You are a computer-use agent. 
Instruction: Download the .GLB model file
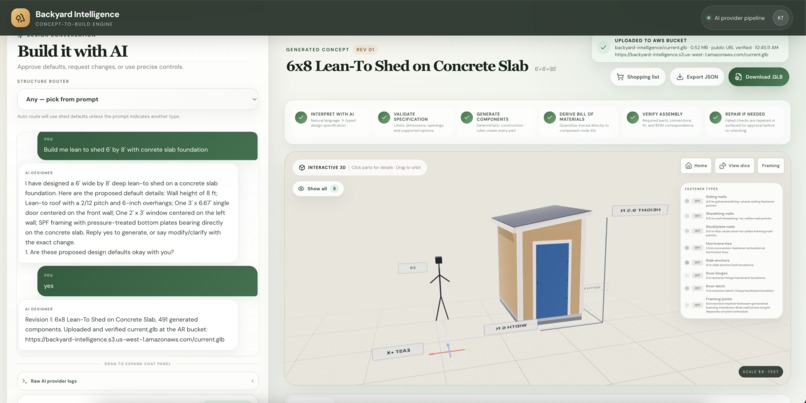[758, 77]
